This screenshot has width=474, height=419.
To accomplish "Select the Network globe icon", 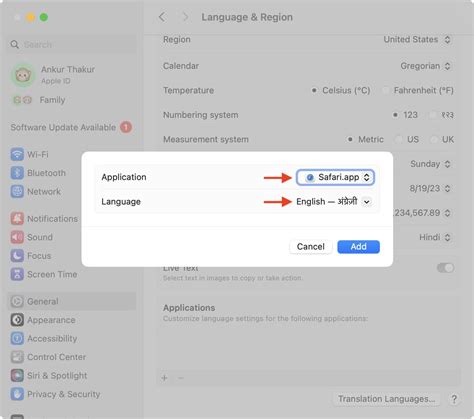I will coord(17,192).
